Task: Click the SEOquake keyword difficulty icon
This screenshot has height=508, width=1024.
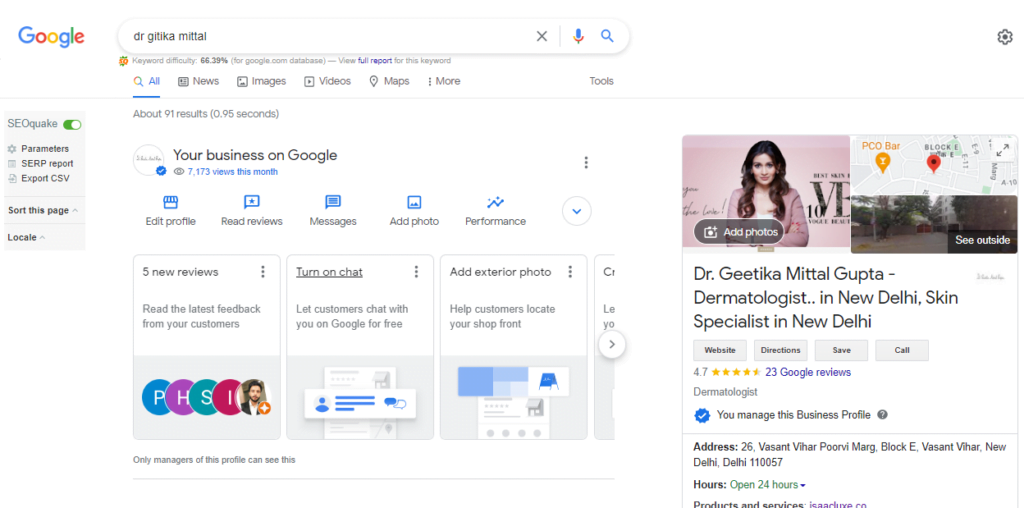Action: click(x=123, y=61)
